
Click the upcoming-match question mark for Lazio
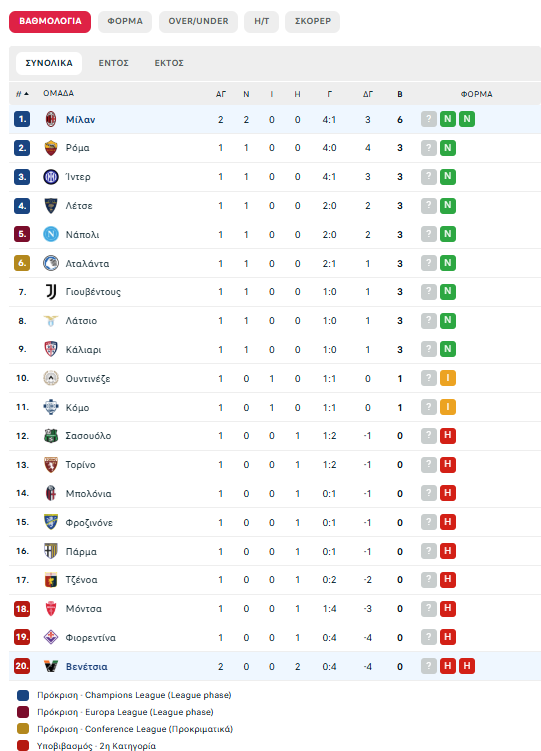click(428, 320)
